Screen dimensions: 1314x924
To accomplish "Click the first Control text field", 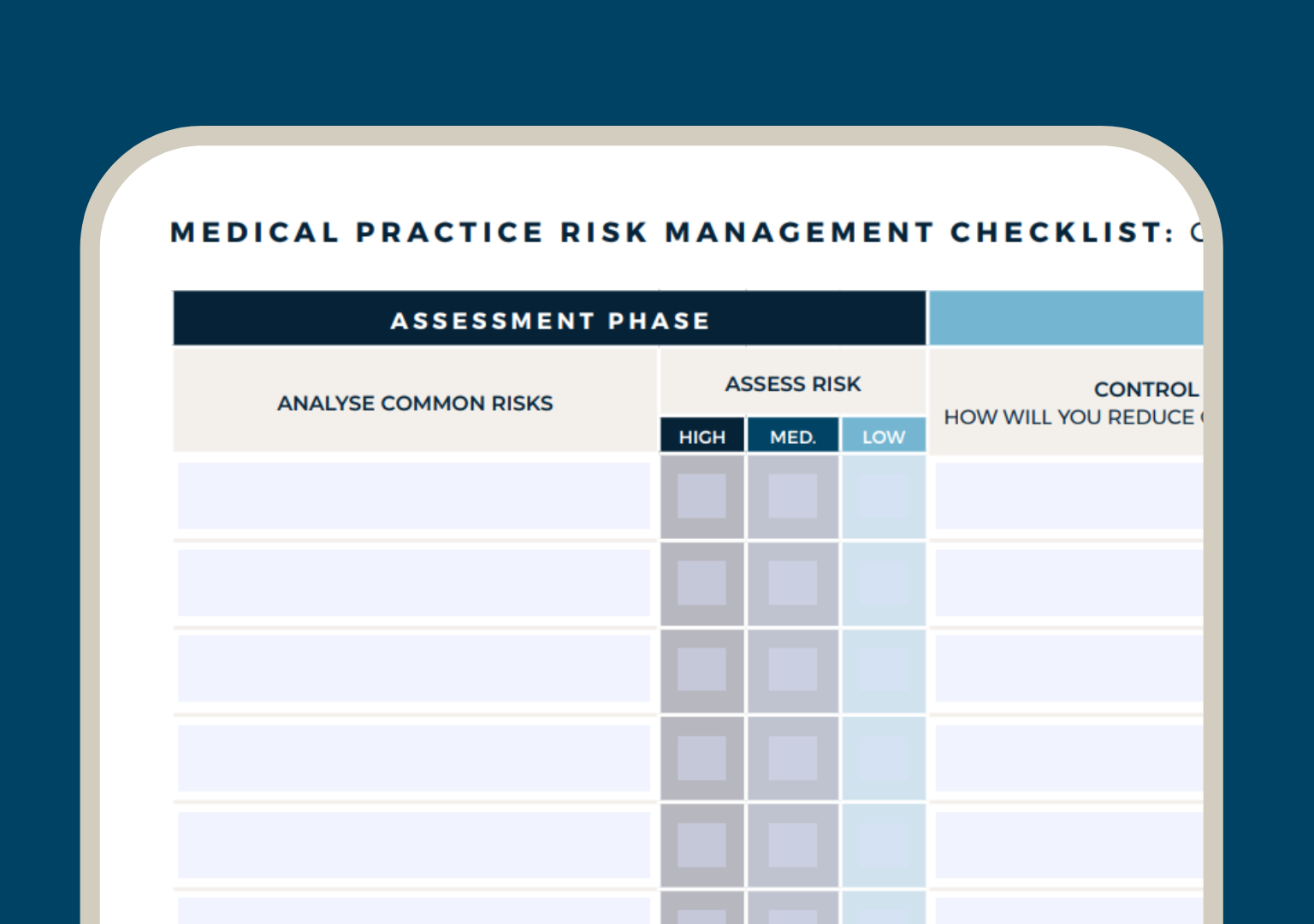I will (x=1069, y=496).
